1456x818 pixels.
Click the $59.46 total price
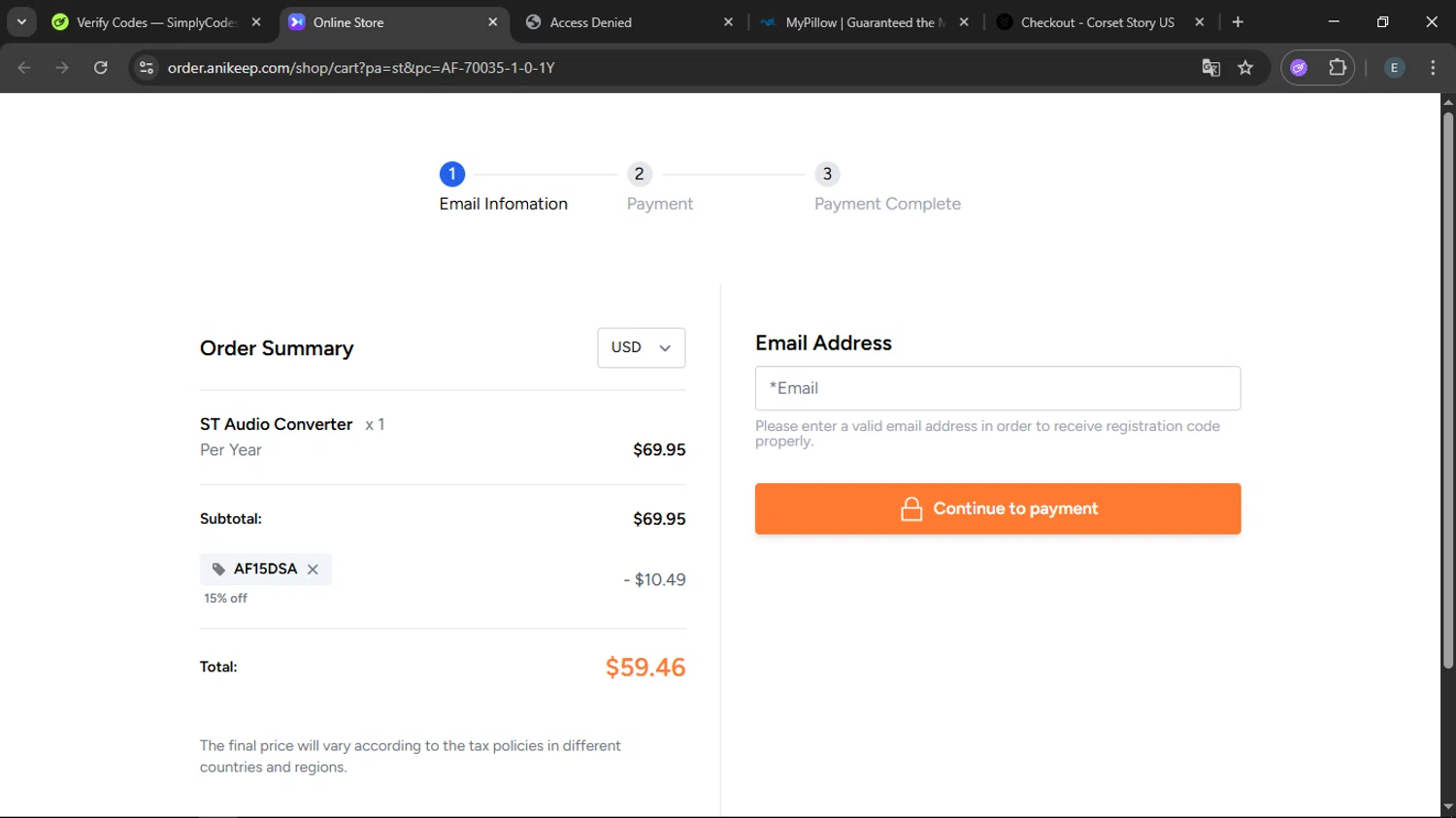click(645, 668)
